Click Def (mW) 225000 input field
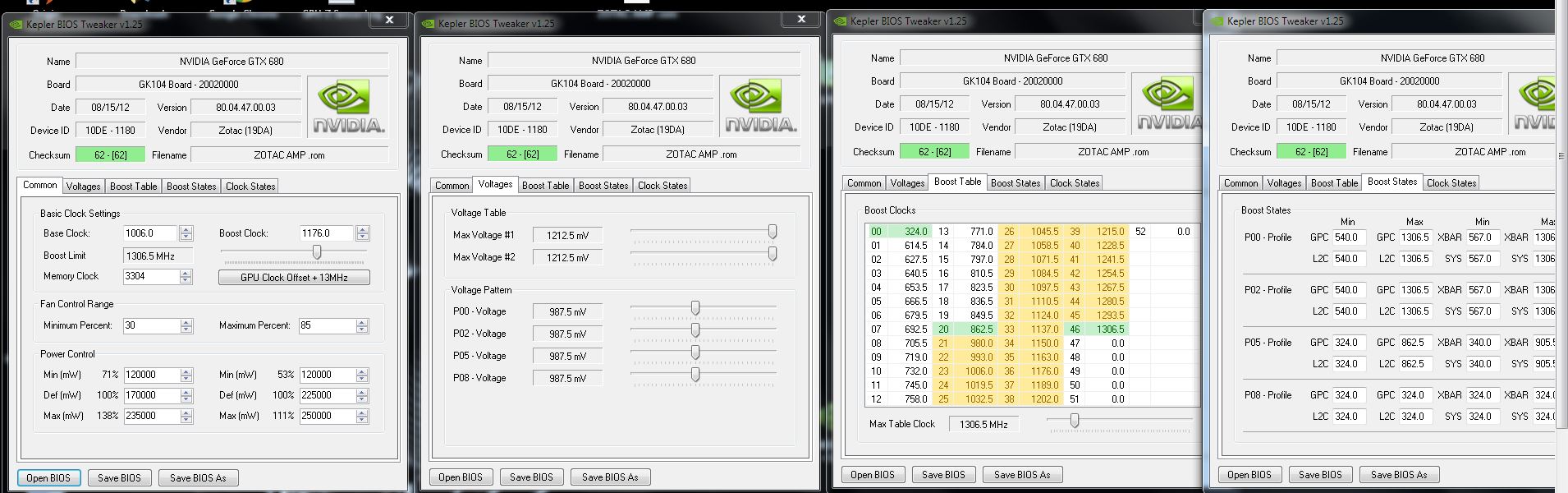This screenshot has height=493, width=1568. click(327, 396)
